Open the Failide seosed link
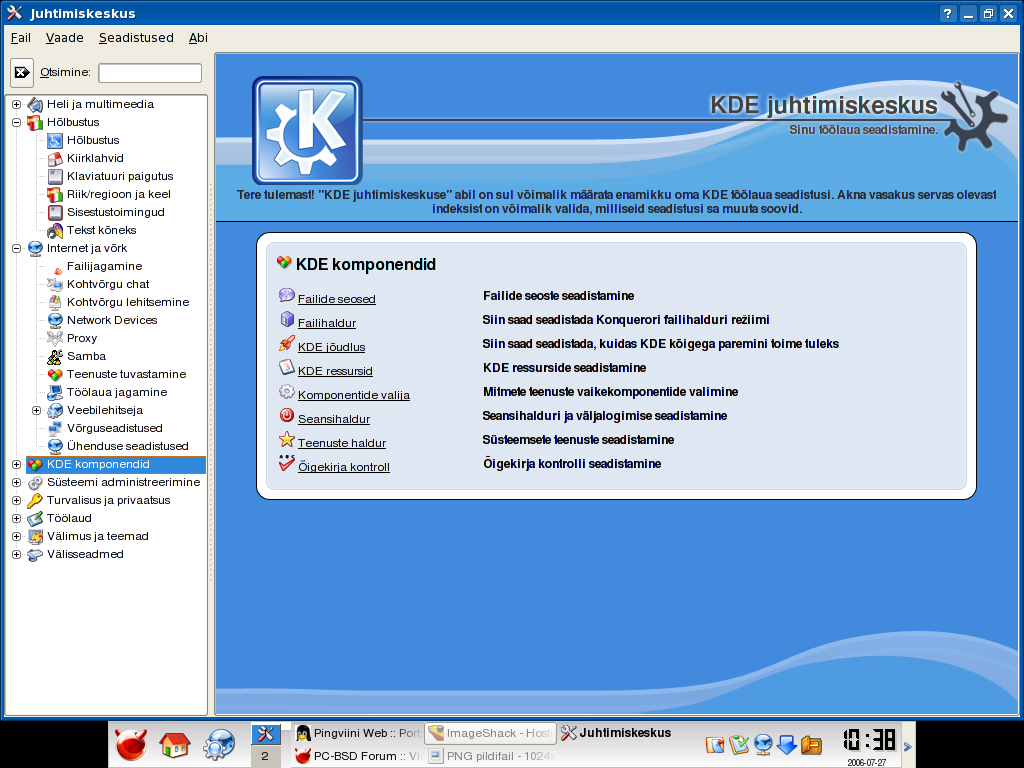This screenshot has width=1024, height=768. (x=336, y=299)
